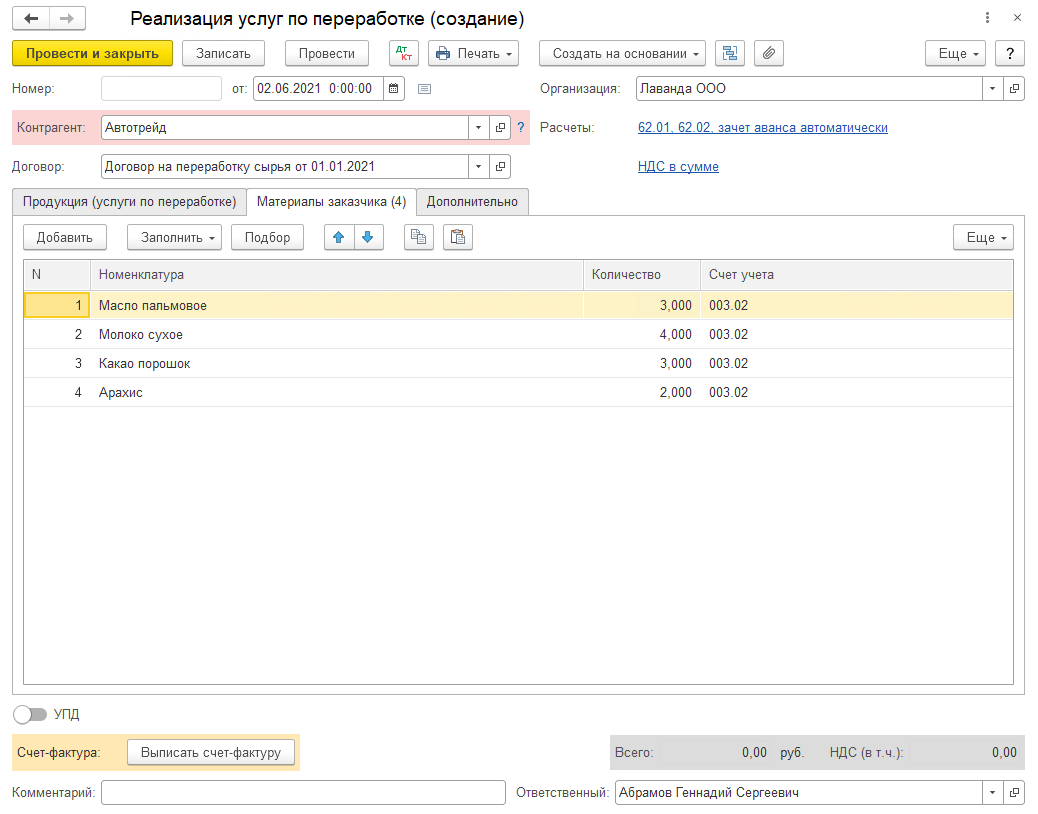This screenshot has height=814, width=1038.
Task: Open the contract card icon
Action: (500, 167)
